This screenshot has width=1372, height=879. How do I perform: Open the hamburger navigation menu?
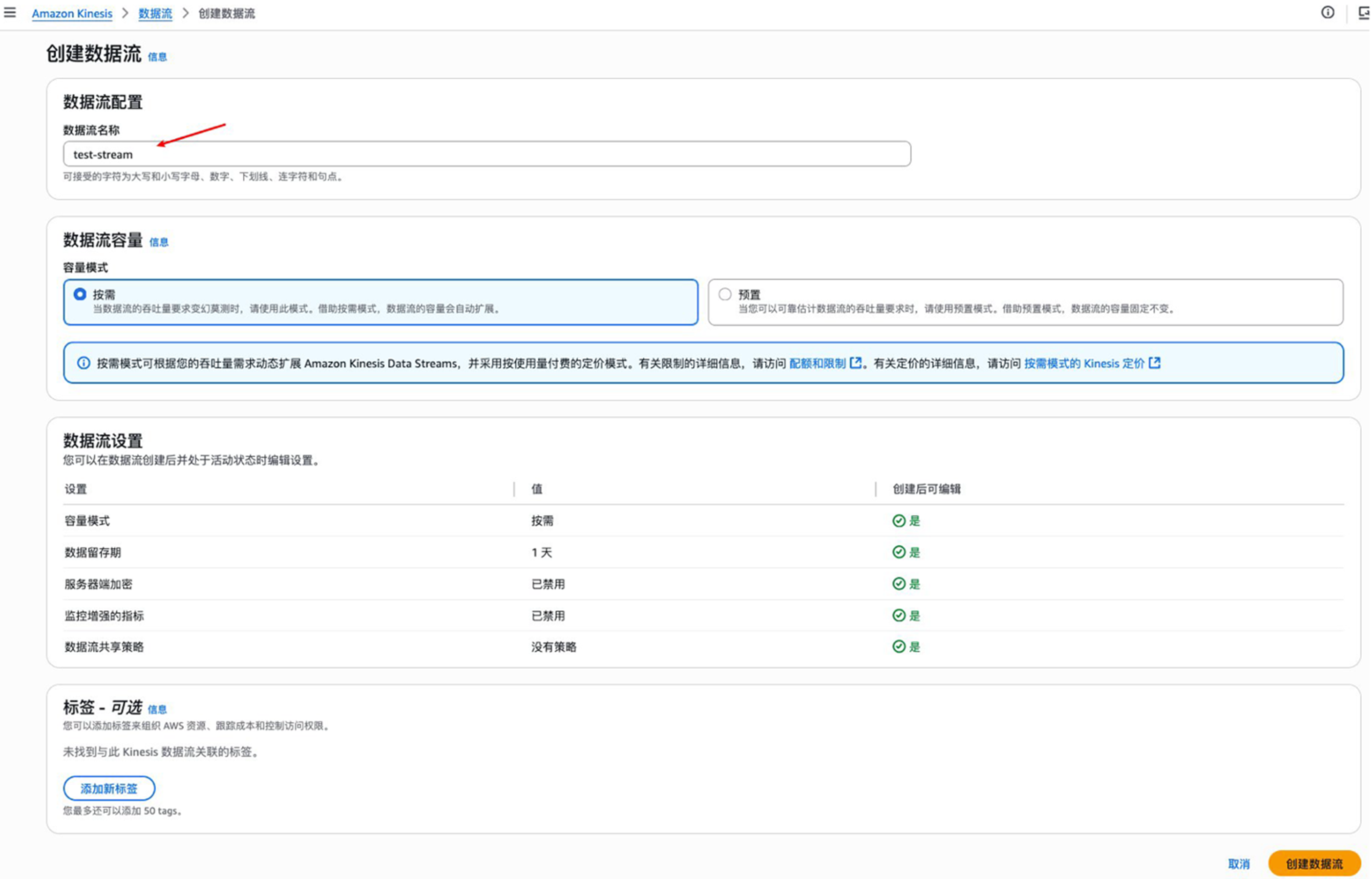10,13
